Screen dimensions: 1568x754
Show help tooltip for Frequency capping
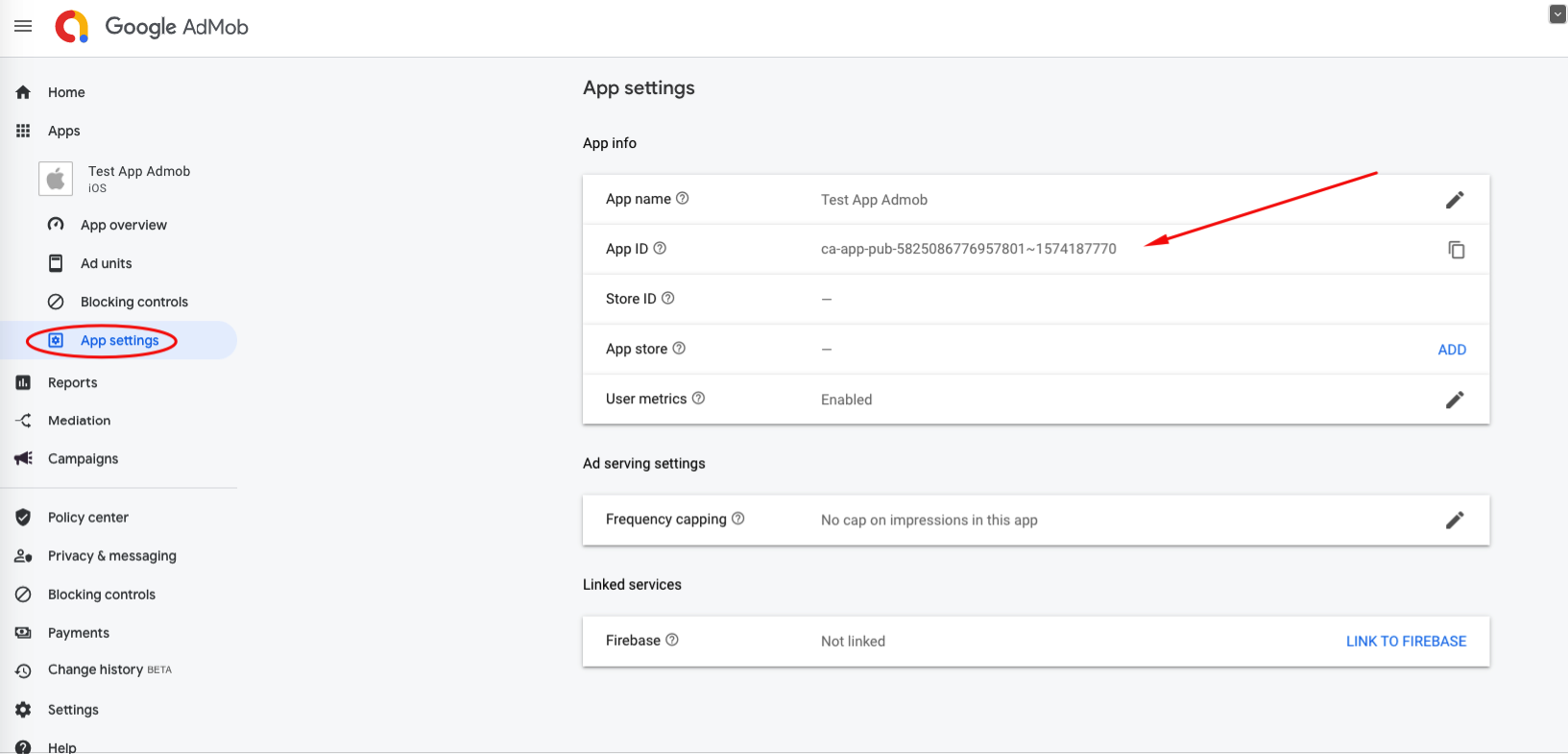738,519
